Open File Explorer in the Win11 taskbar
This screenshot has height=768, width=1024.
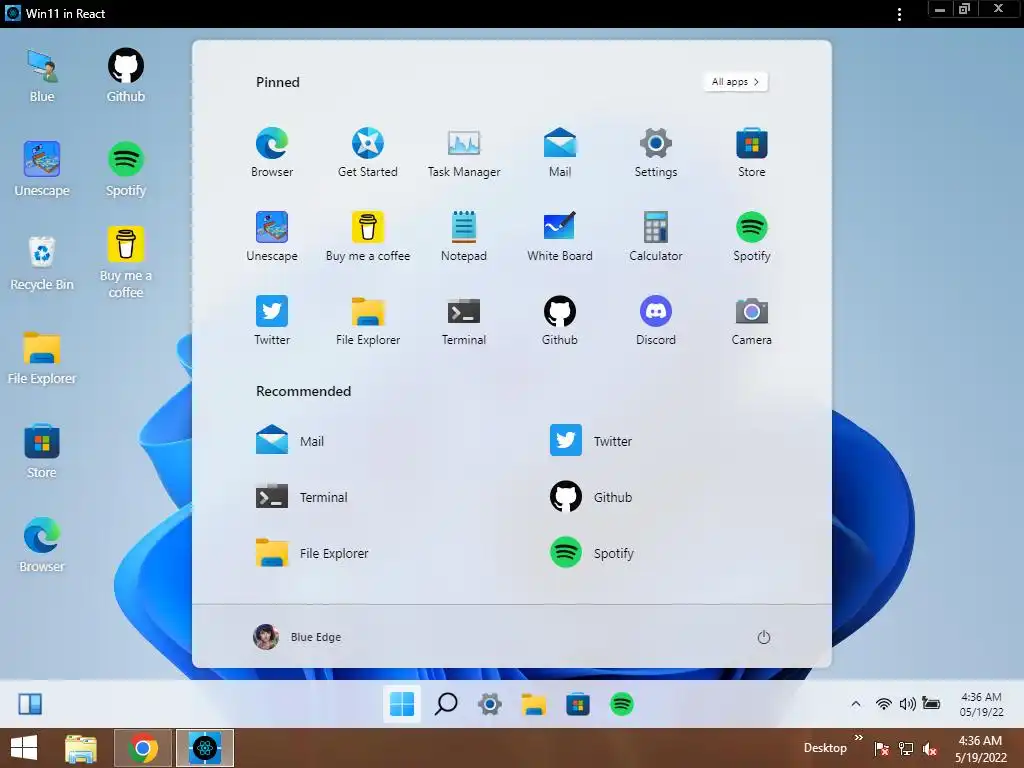pos(534,704)
